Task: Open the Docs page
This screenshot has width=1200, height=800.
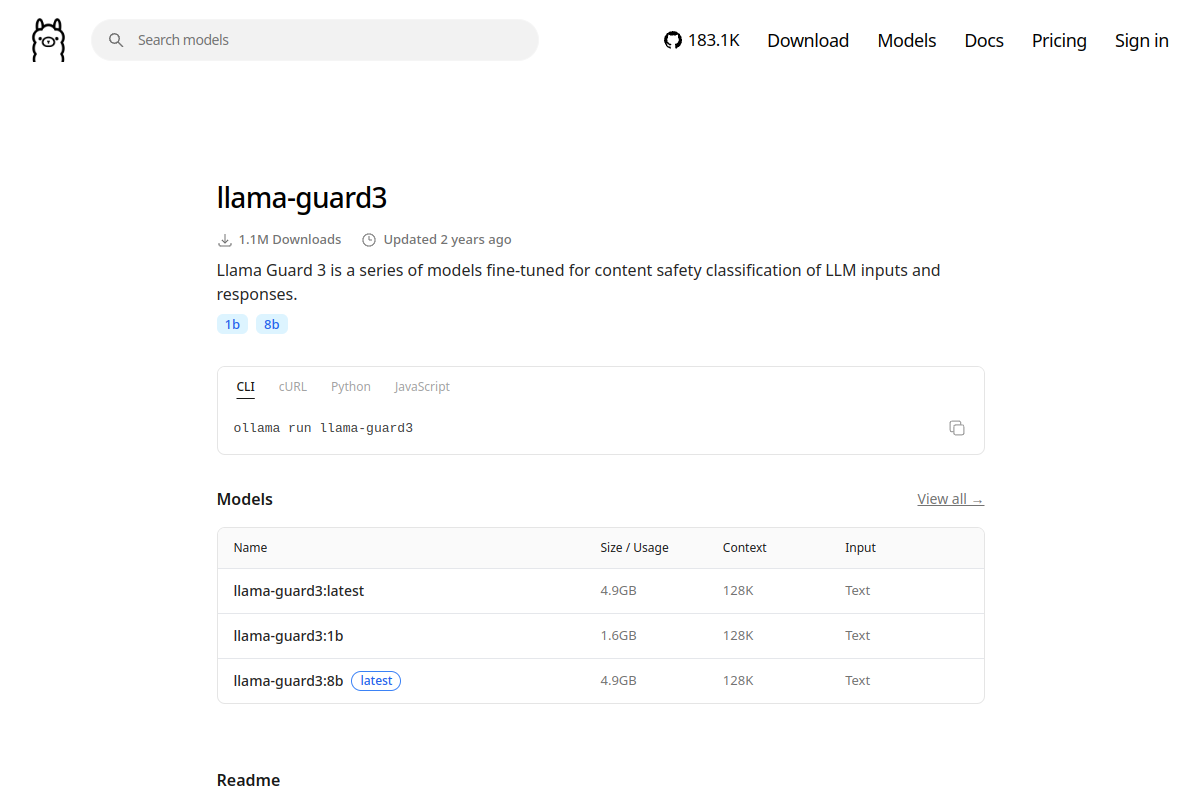Action: [x=984, y=40]
